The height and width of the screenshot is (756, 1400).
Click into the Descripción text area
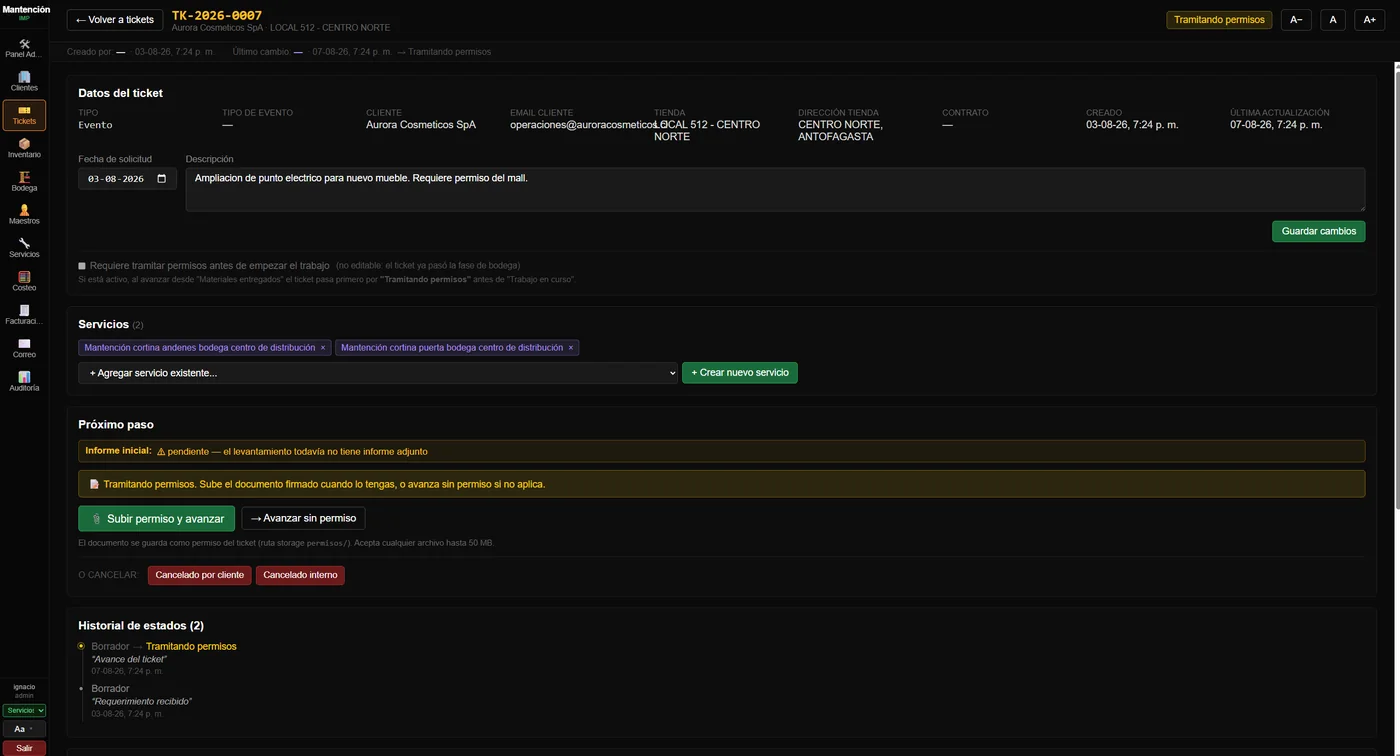(x=775, y=189)
